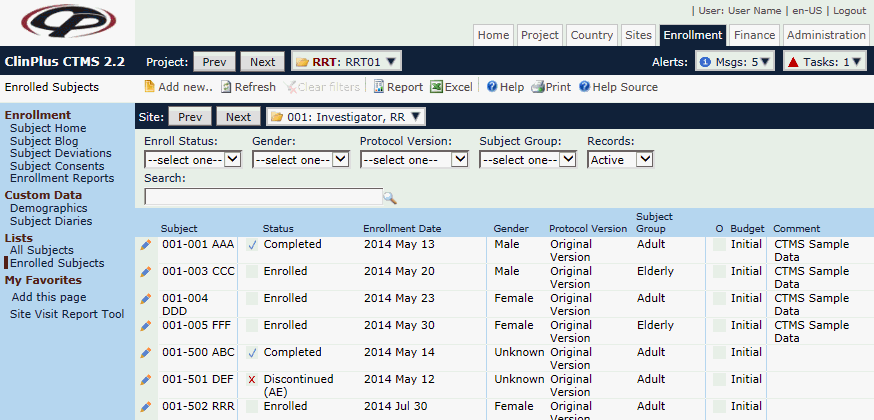Export list using Excel icon
The width and height of the screenshot is (874, 420).
click(x=436, y=87)
